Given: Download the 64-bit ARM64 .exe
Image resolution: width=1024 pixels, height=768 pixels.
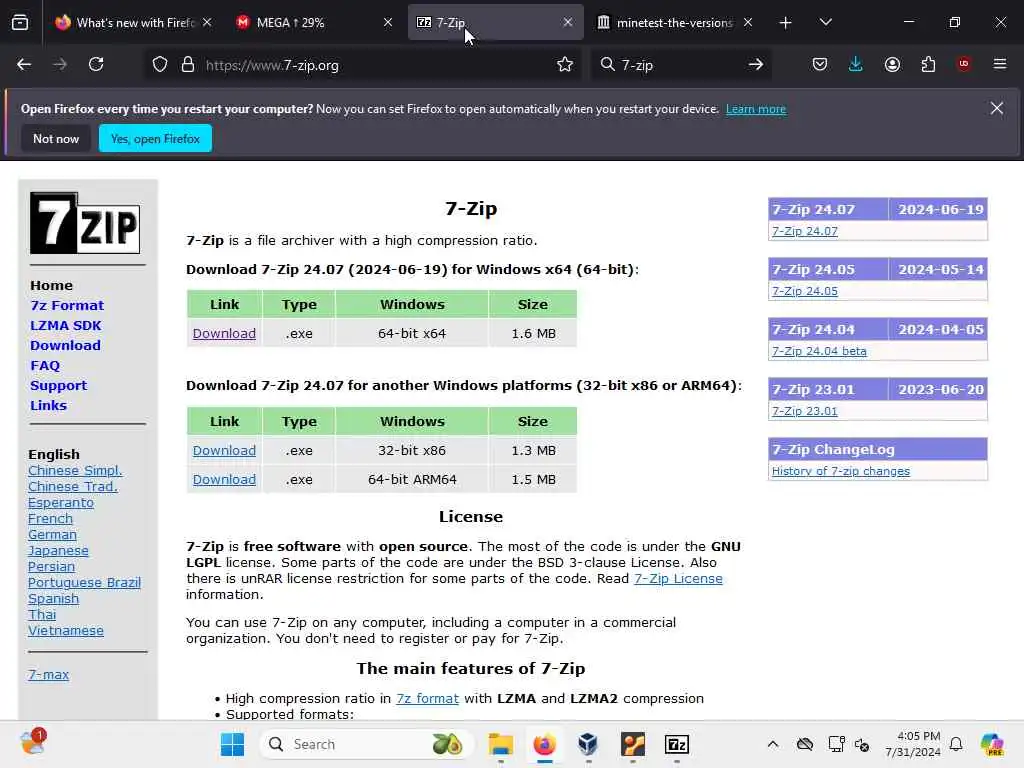Looking at the screenshot, I should 224,479.
